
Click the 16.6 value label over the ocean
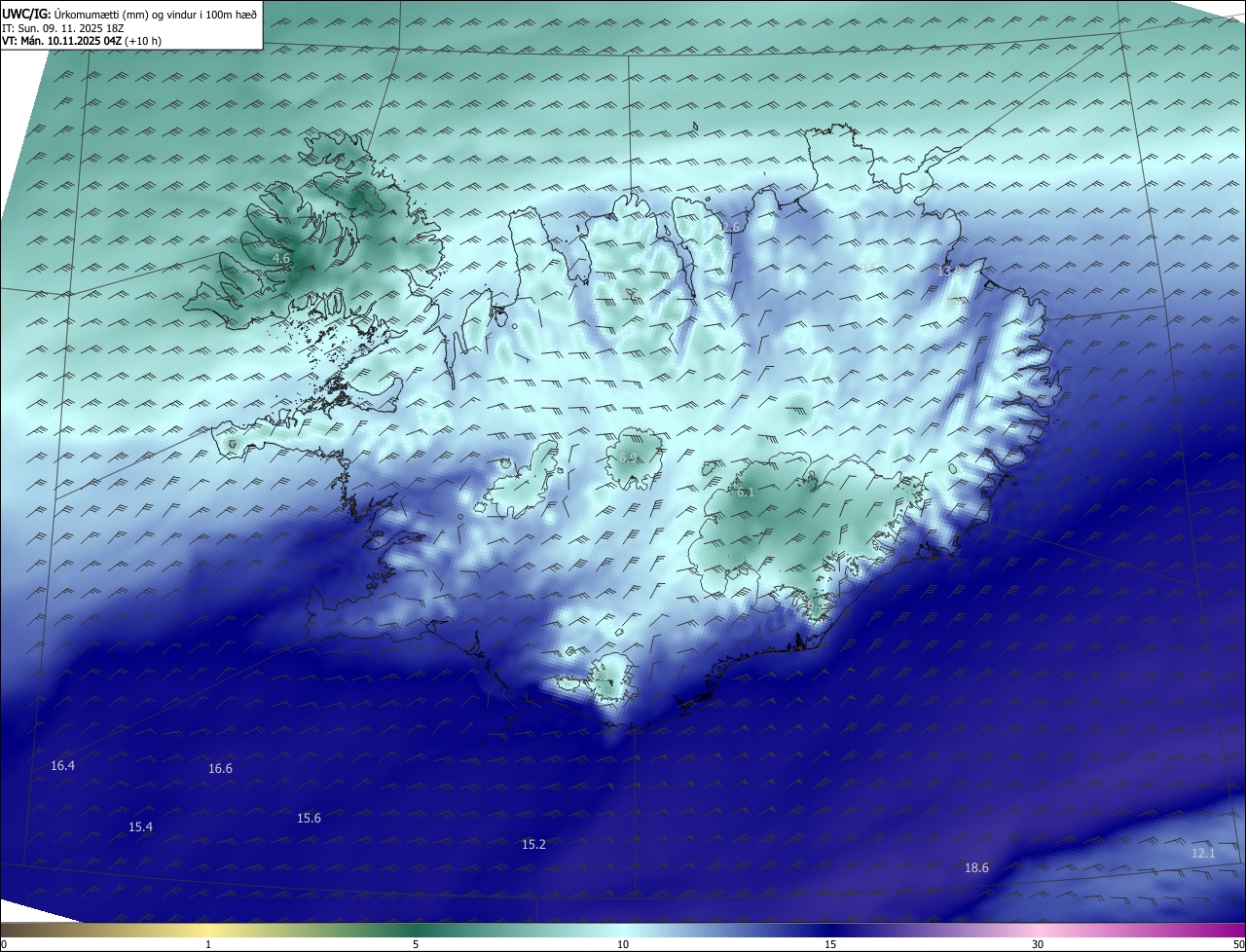point(220,769)
